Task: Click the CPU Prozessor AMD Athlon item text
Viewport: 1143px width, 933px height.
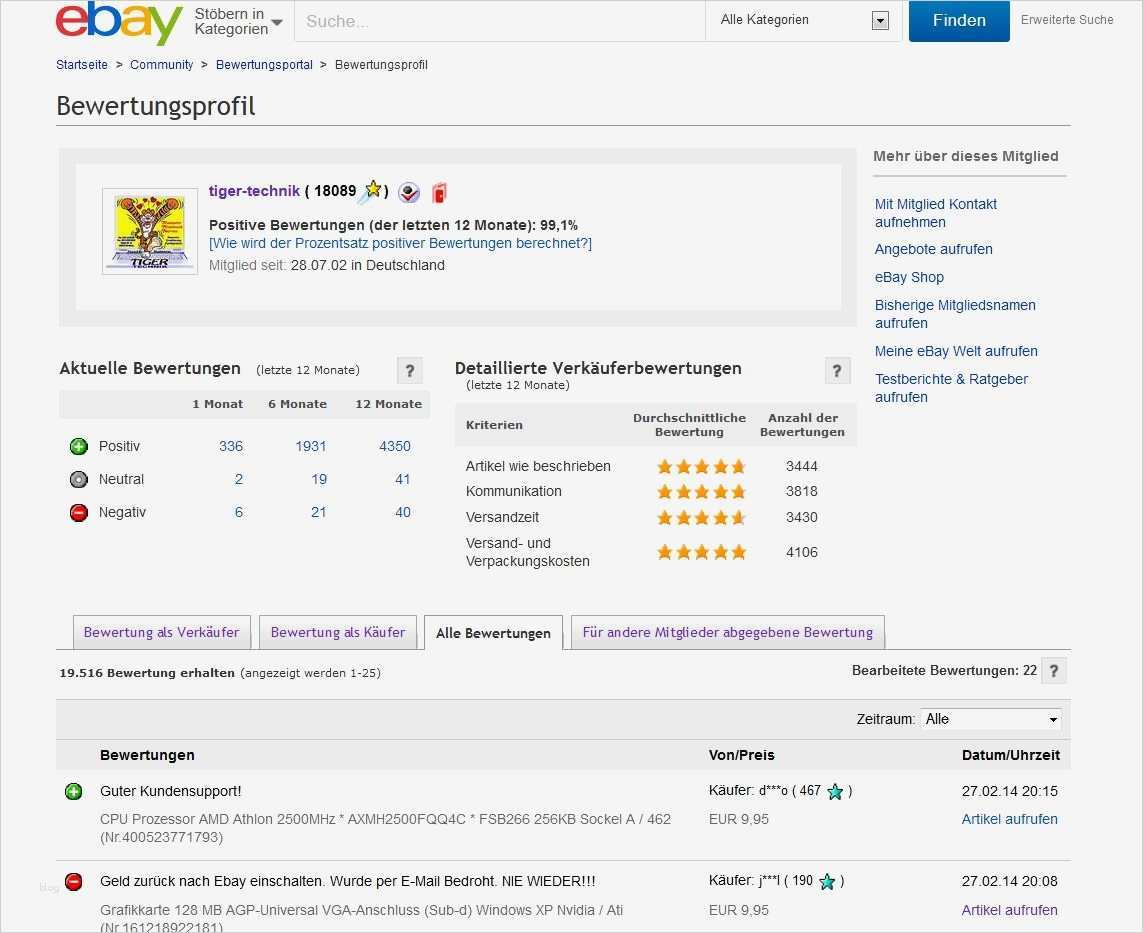Action: [x=385, y=828]
